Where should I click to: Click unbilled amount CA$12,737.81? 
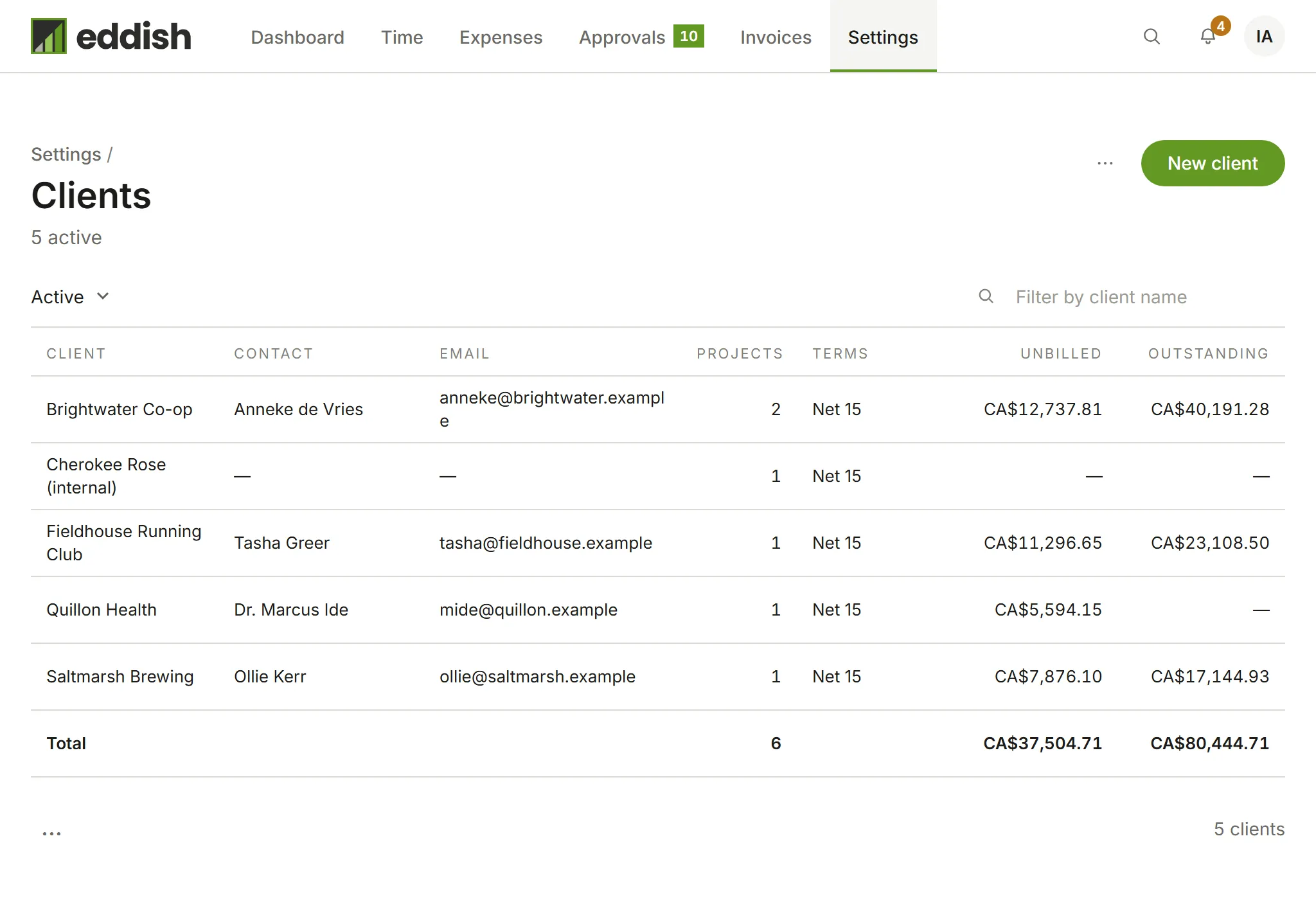[1043, 409]
